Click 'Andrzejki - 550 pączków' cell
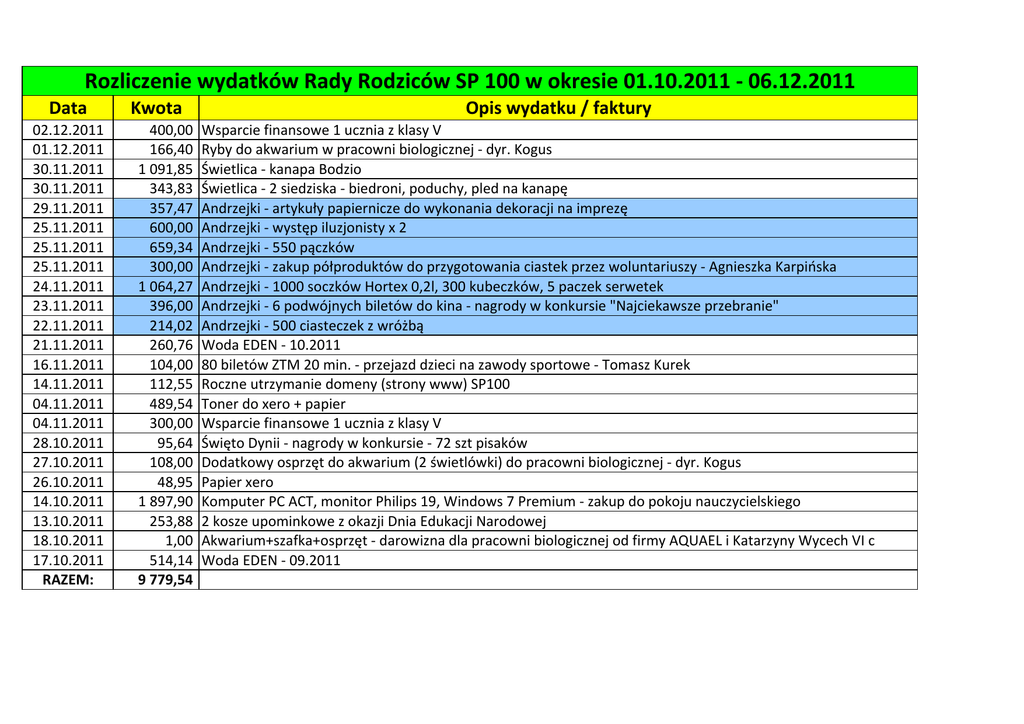 pyautogui.click(x=557, y=247)
